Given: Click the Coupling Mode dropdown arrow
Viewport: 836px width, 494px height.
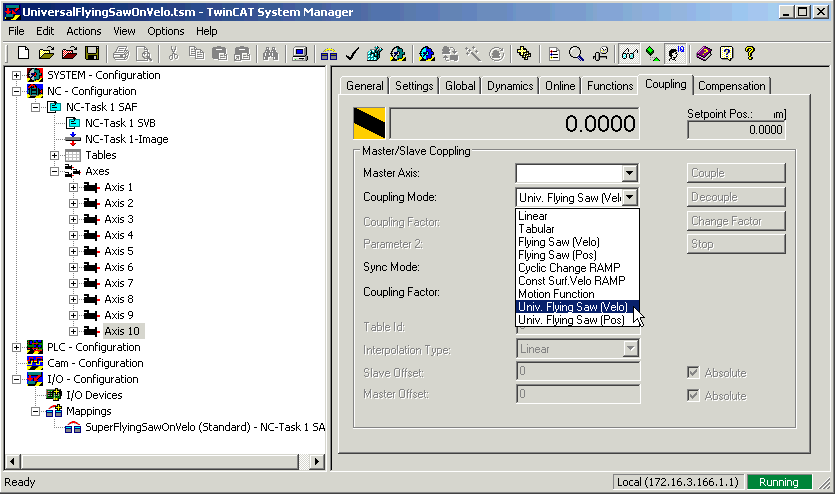Looking at the screenshot, I should coord(630,197).
